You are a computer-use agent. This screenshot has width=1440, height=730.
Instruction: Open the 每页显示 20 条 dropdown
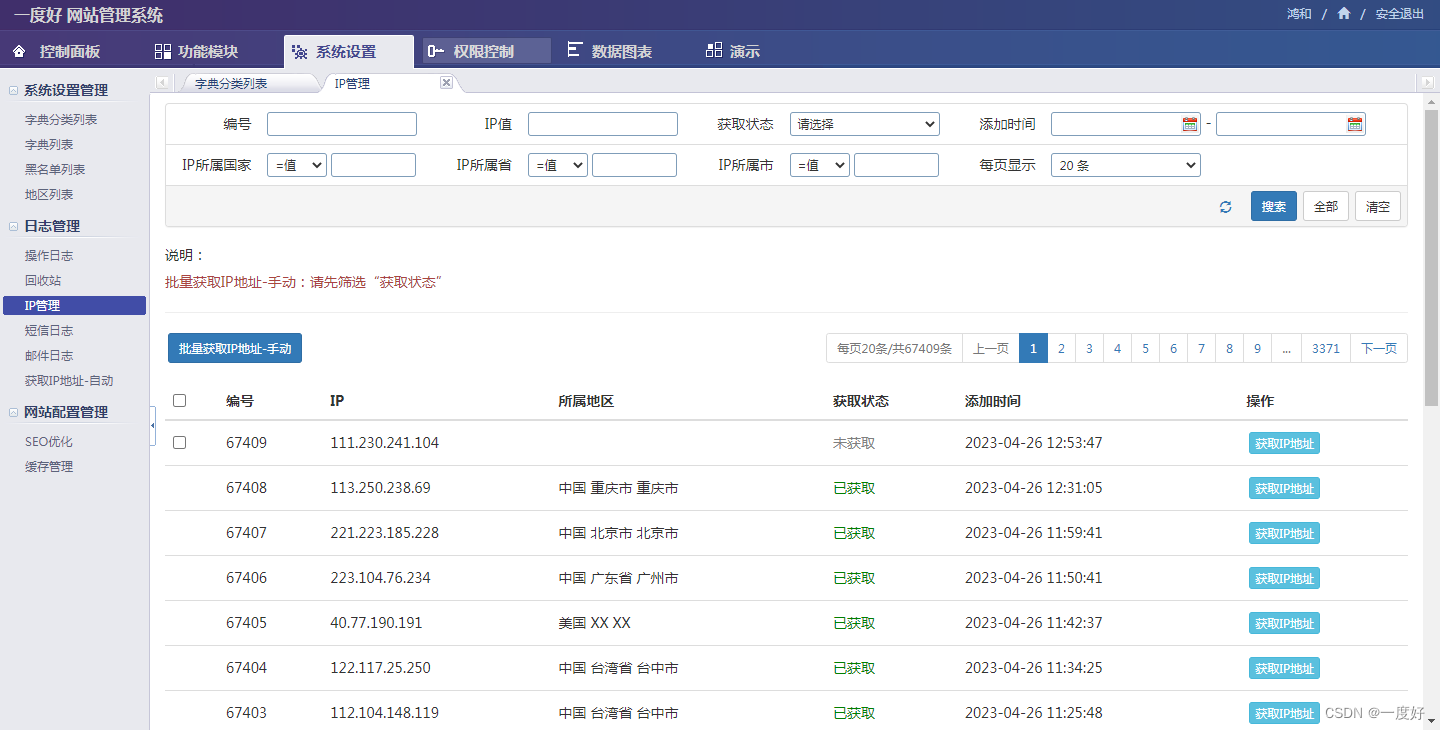pos(1126,165)
